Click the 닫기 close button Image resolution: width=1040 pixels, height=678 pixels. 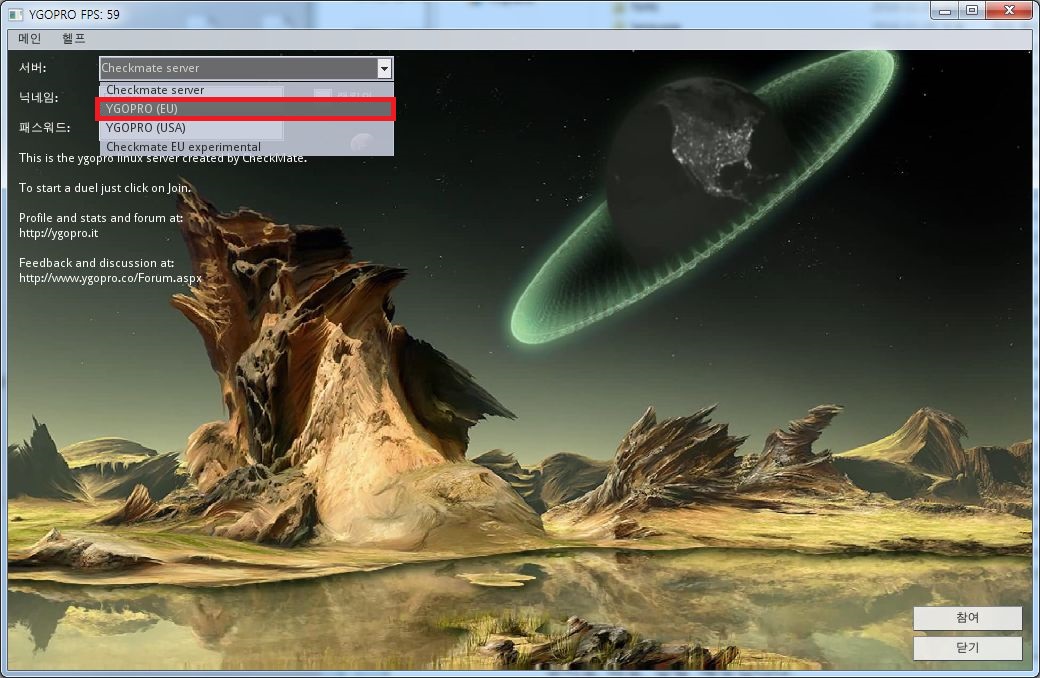tap(967, 648)
